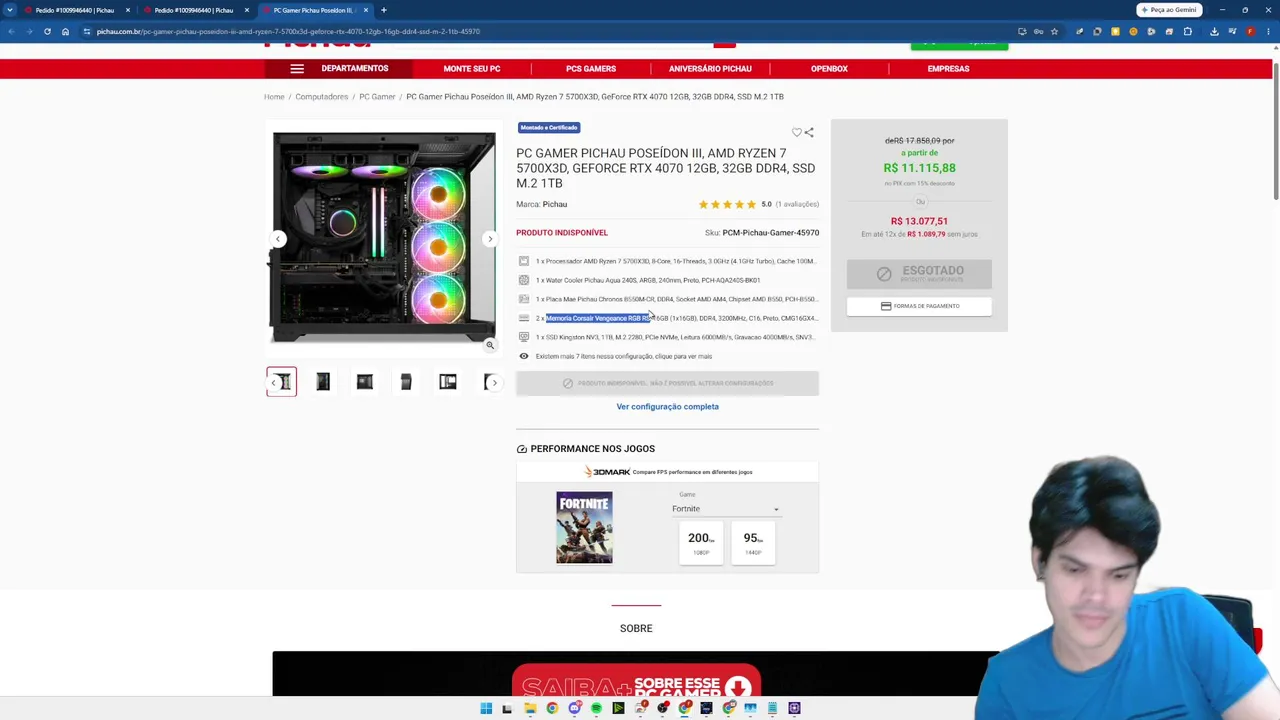Open Spotify from the taskbar
This screenshot has width=1280, height=720.
pyautogui.click(x=596, y=708)
